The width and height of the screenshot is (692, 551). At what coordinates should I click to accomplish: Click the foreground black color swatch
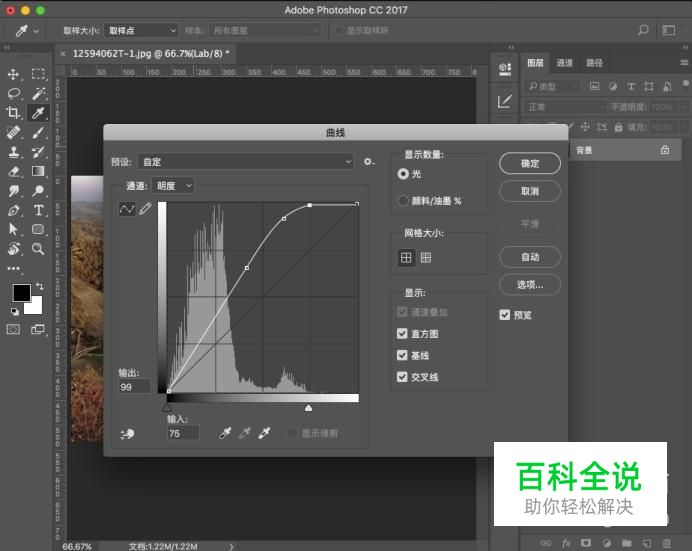[20, 291]
